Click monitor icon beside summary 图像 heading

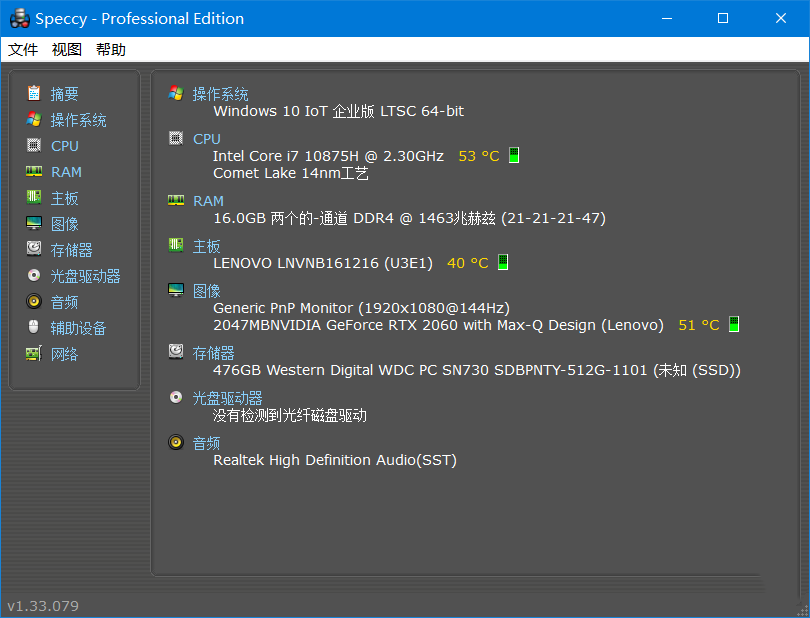[x=176, y=290]
